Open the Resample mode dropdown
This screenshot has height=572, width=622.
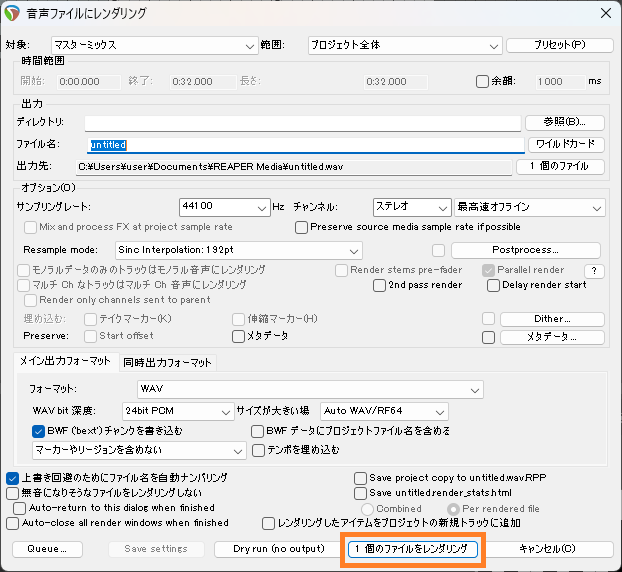coord(238,249)
